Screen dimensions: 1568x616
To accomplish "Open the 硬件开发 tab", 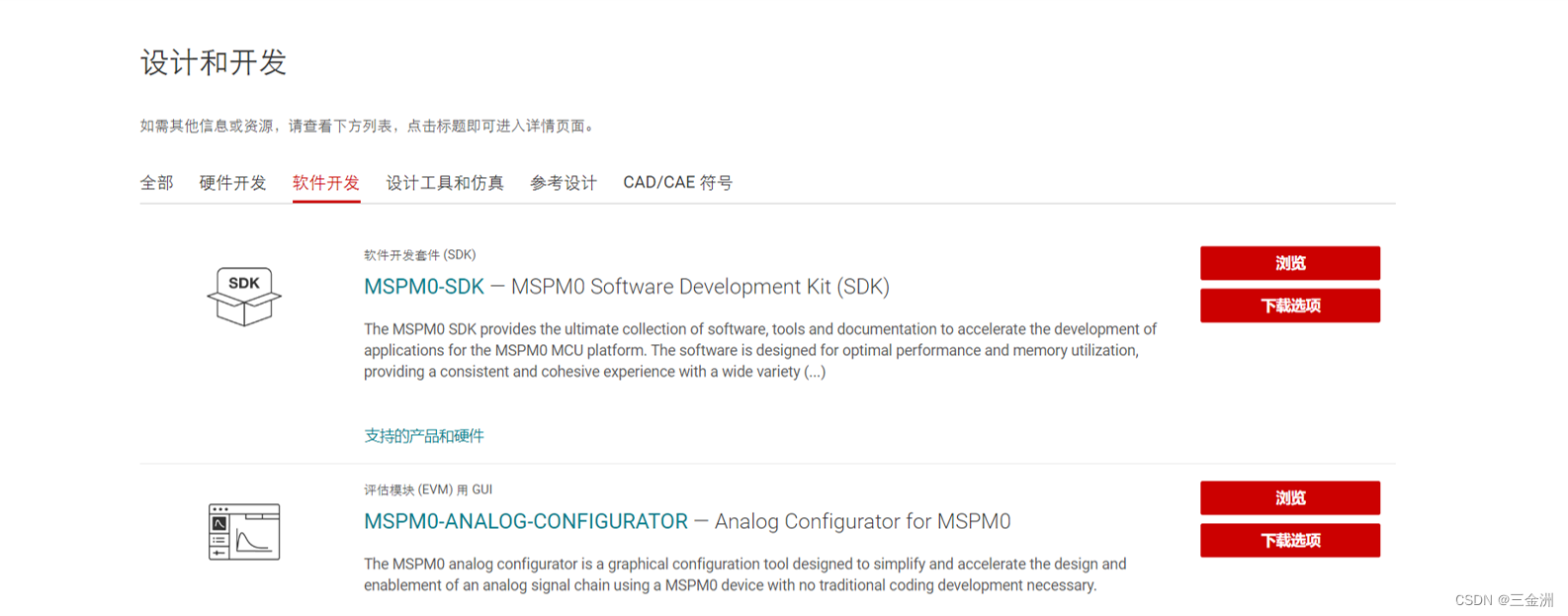I will click(x=232, y=183).
